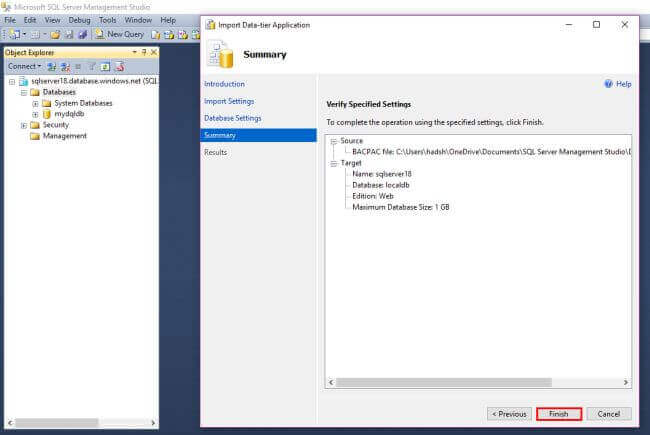Click the New Query toolbar button
This screenshot has height=435, width=650.
click(119, 34)
